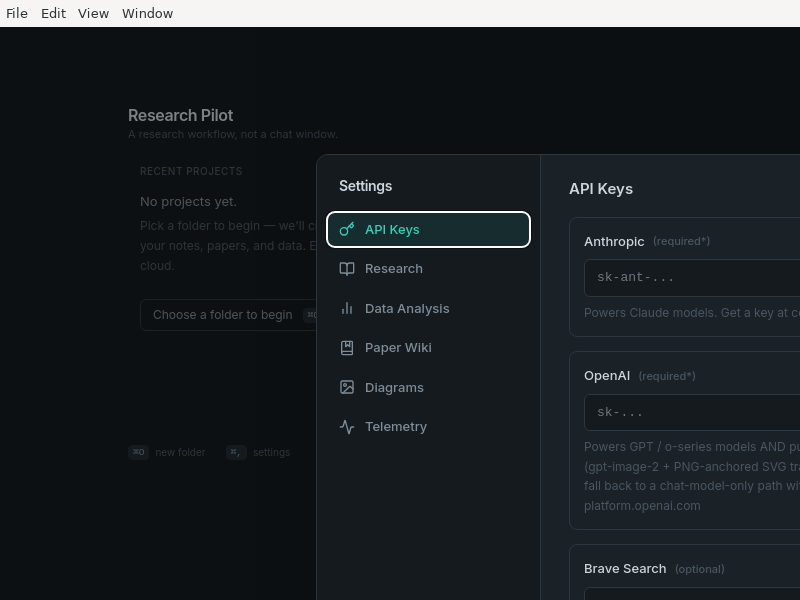Switch to Data Analysis settings
This screenshot has height=600, width=800.
click(x=429, y=309)
